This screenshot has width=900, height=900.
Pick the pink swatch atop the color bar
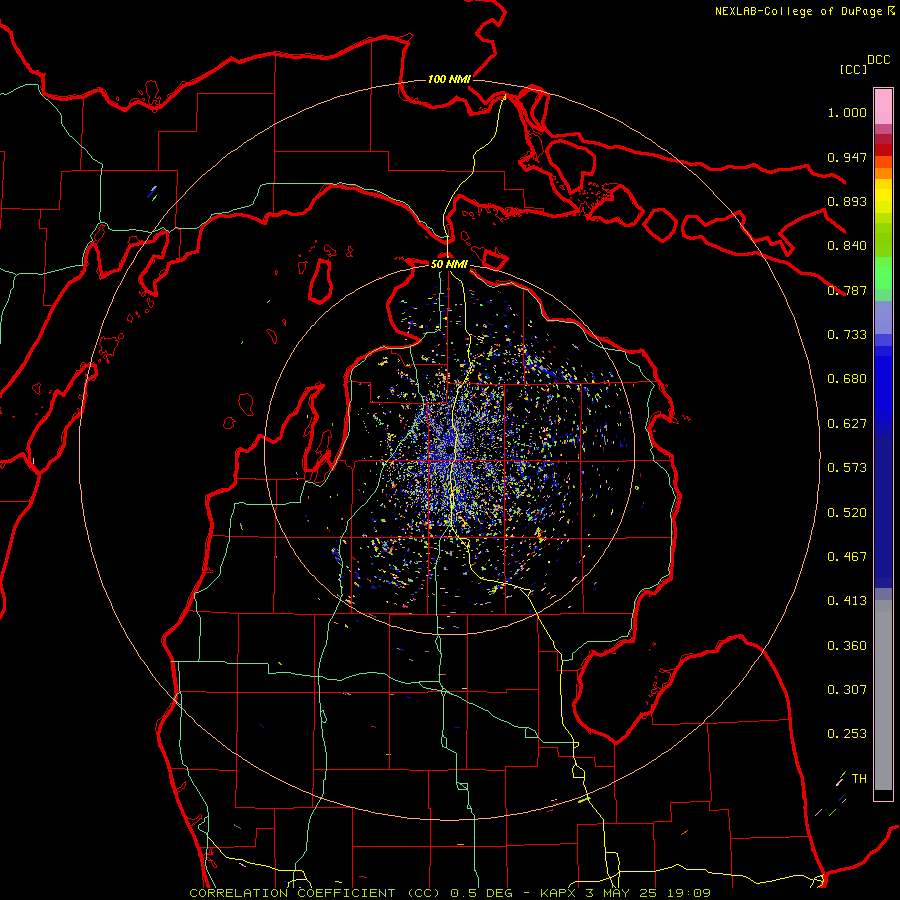883,106
